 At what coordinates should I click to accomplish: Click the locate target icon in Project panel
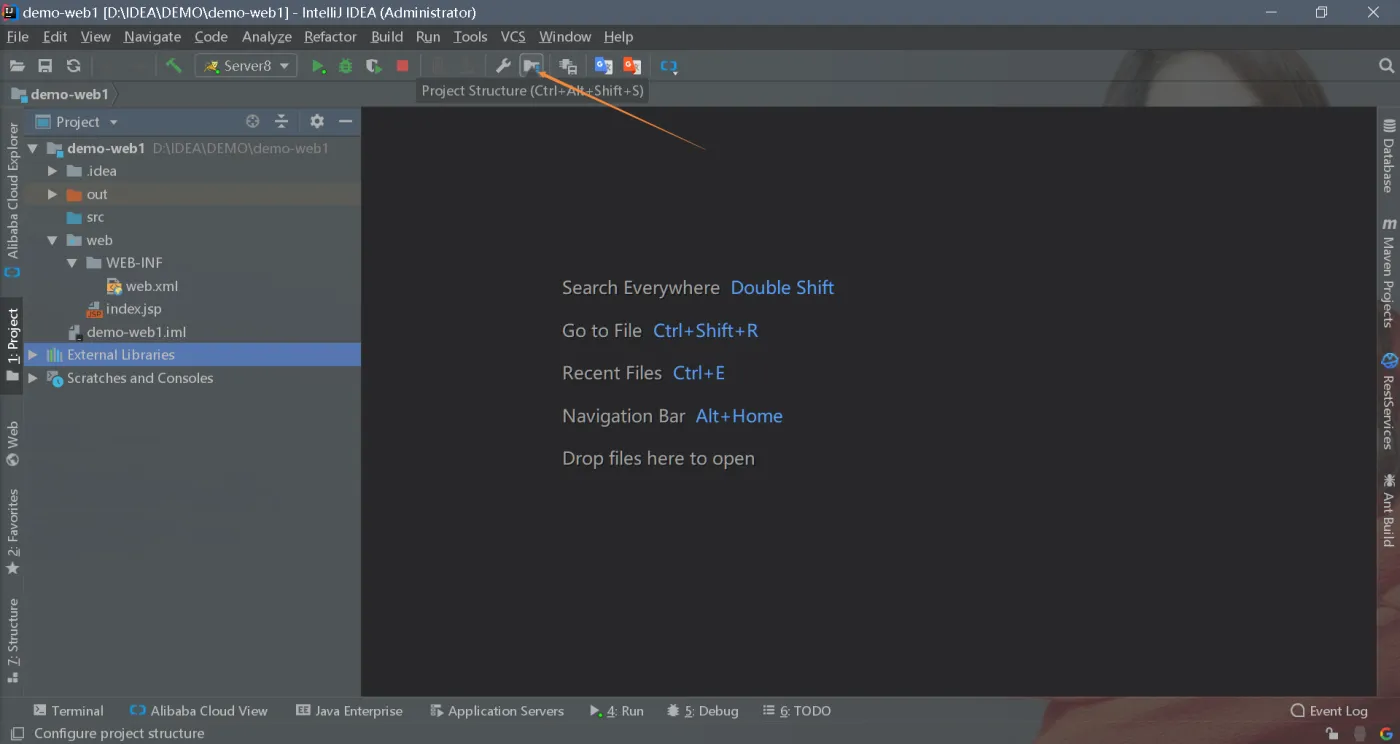[253, 121]
